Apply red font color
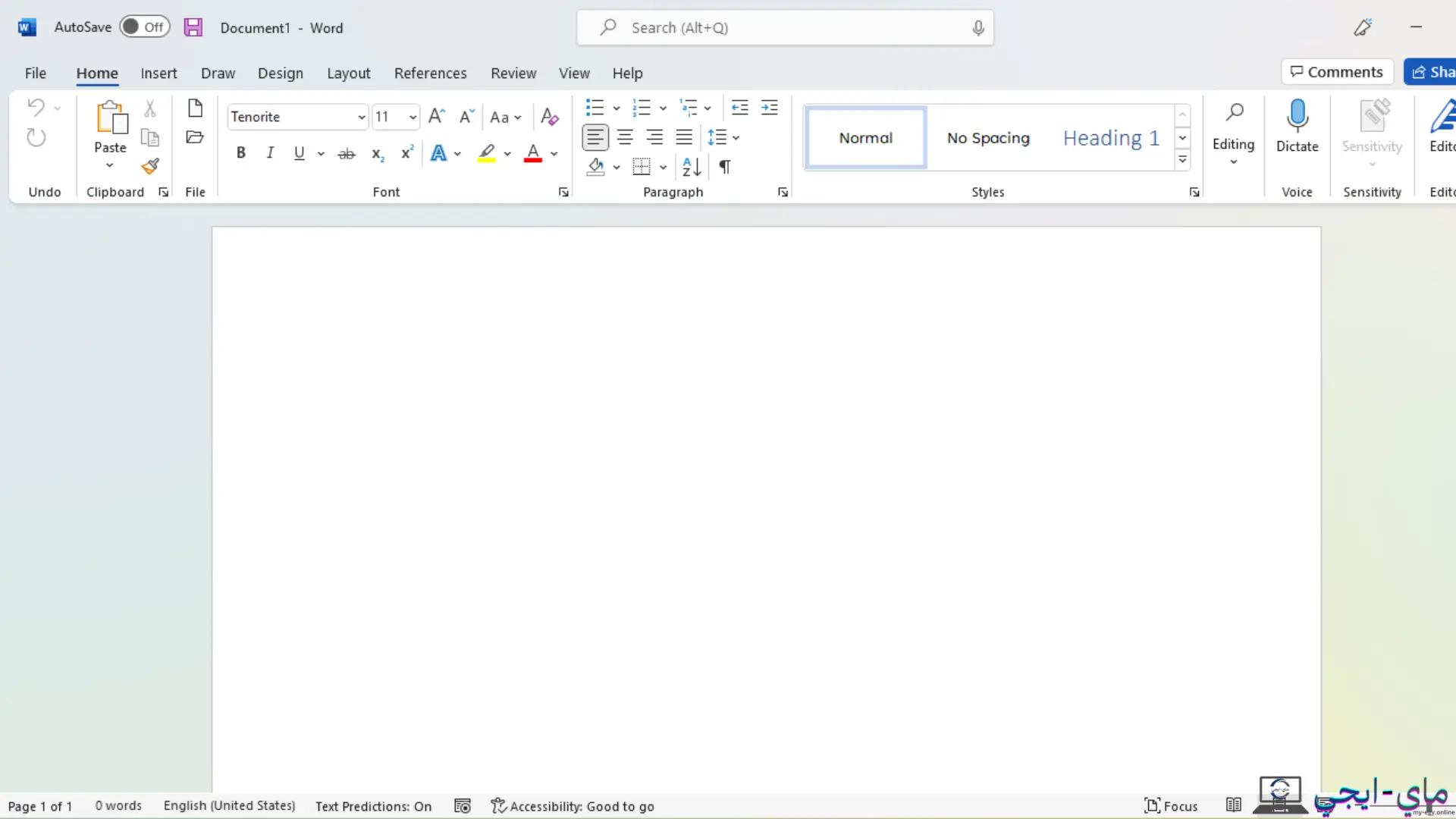The width and height of the screenshot is (1456, 819). tap(533, 154)
